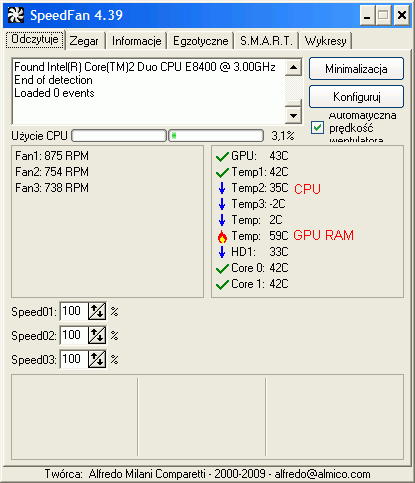The height and width of the screenshot is (483, 415).
Task: Click the SpeedFan fan icon in title bar
Action: click(x=16, y=15)
